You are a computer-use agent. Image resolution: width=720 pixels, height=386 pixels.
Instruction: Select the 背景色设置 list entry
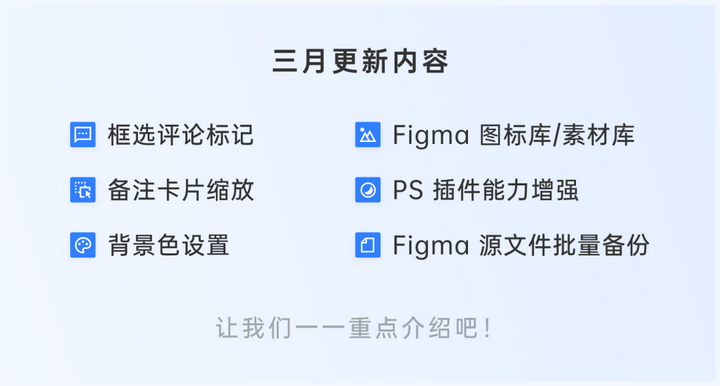[x=169, y=245]
